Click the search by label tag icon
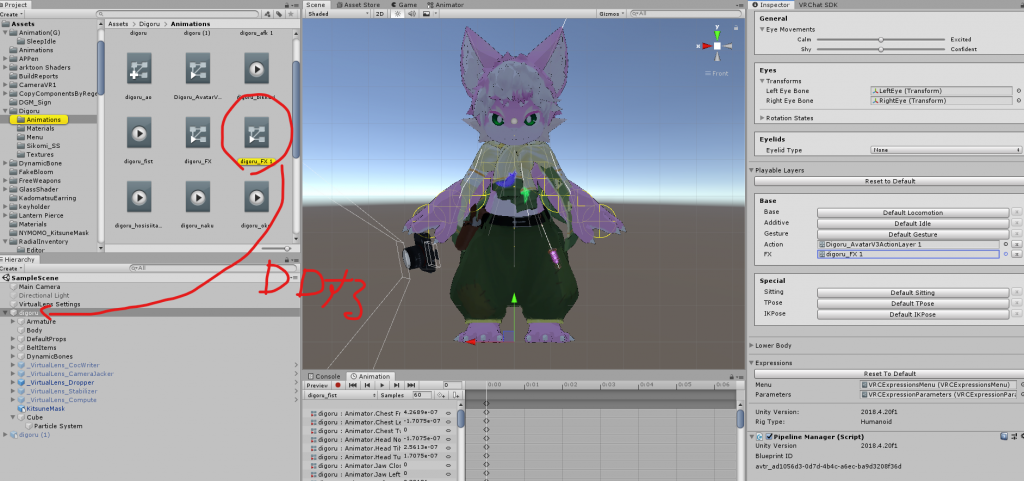 (280, 13)
